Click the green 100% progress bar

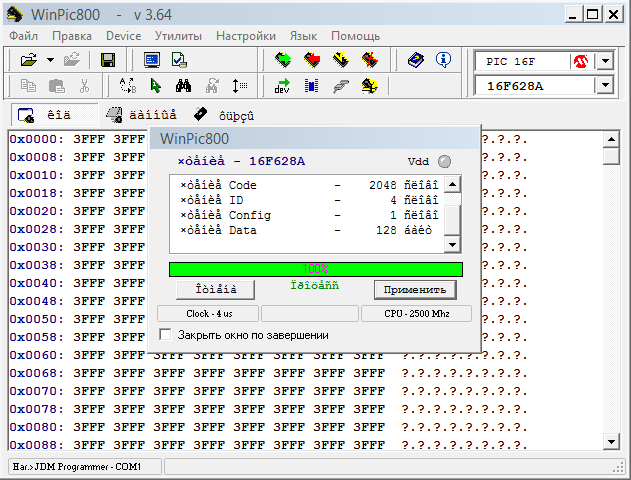(x=316, y=269)
